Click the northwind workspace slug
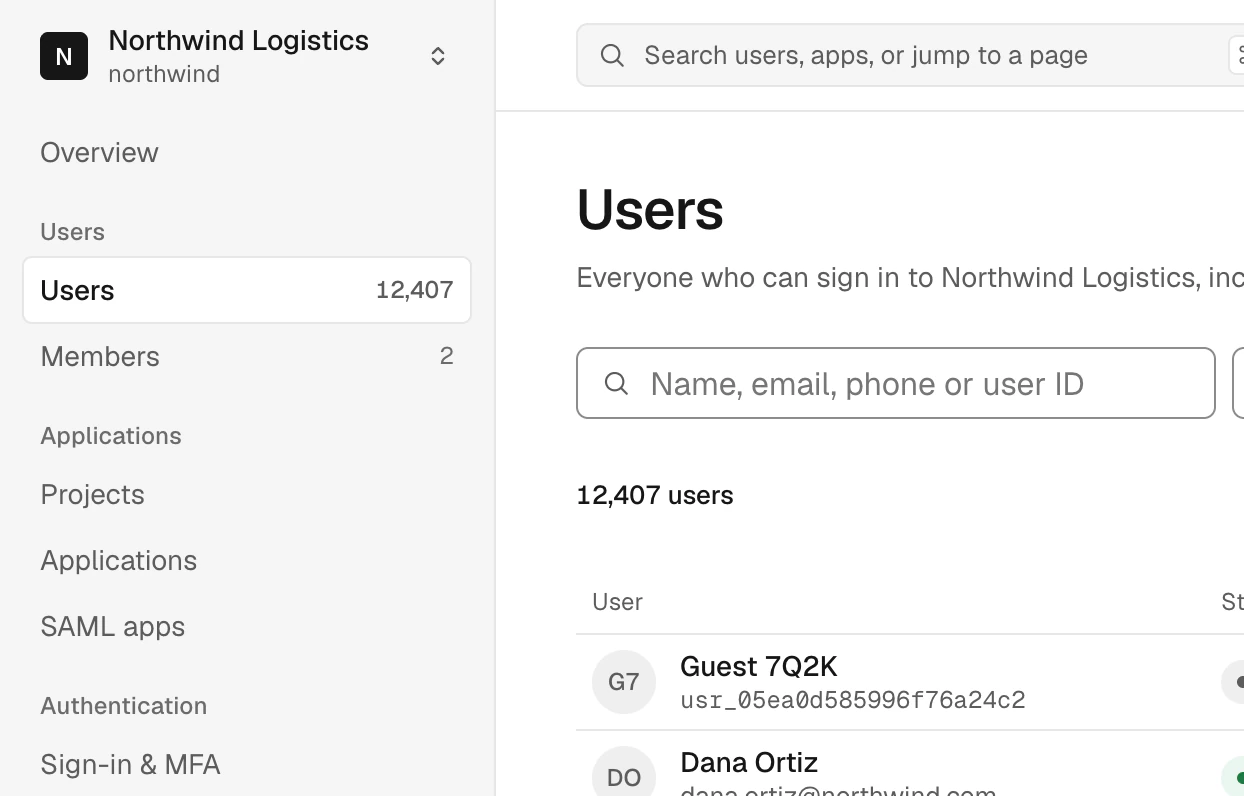 point(164,74)
